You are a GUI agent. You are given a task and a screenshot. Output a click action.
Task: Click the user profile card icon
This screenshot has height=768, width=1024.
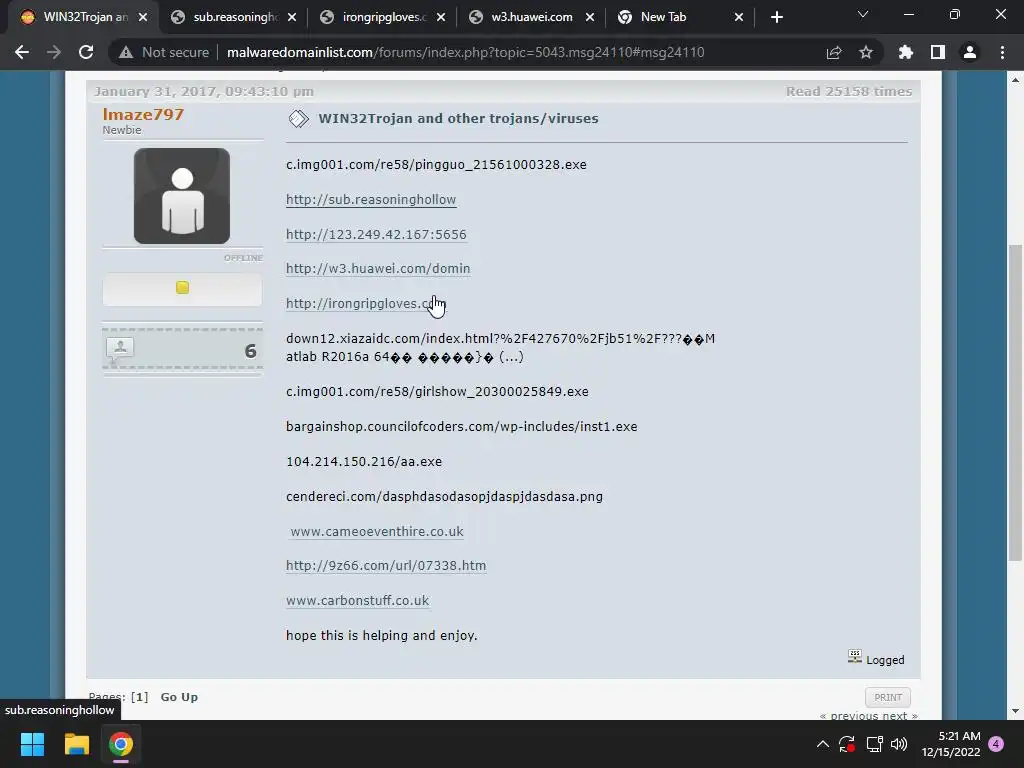[120, 350]
